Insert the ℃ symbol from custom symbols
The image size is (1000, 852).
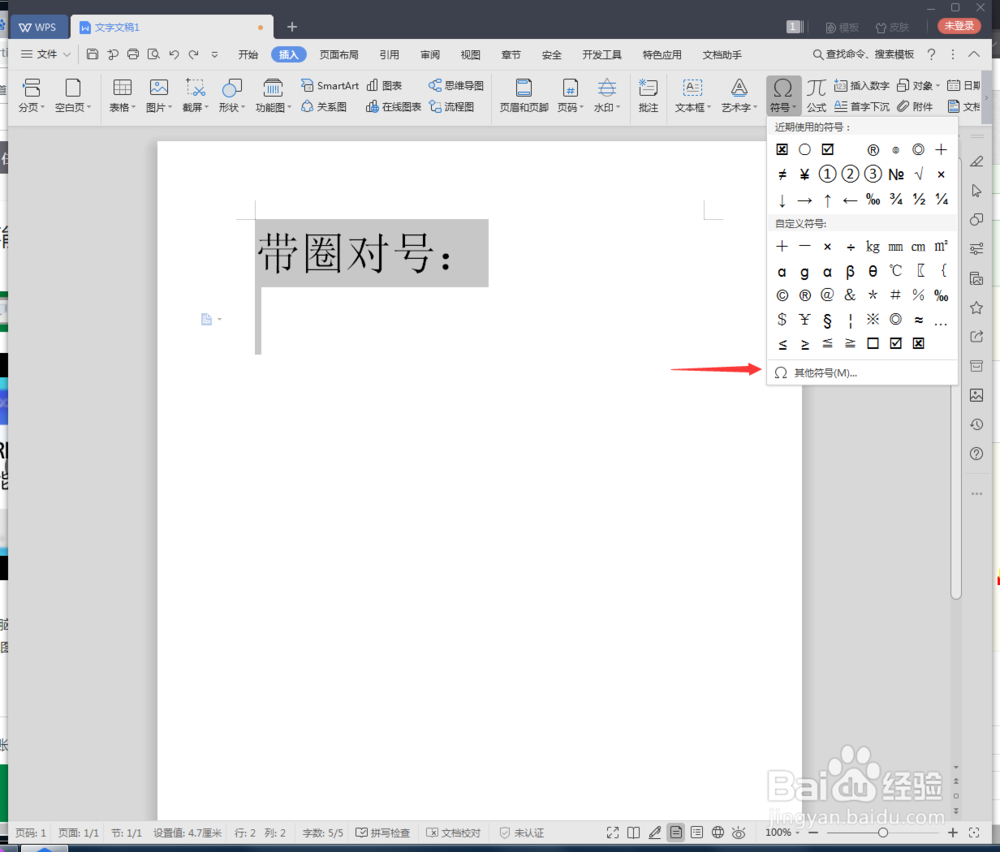895,271
